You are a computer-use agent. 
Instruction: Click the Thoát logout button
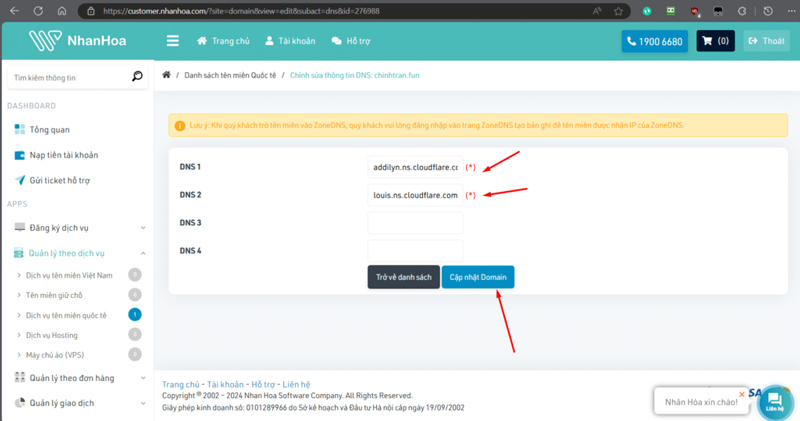[767, 42]
